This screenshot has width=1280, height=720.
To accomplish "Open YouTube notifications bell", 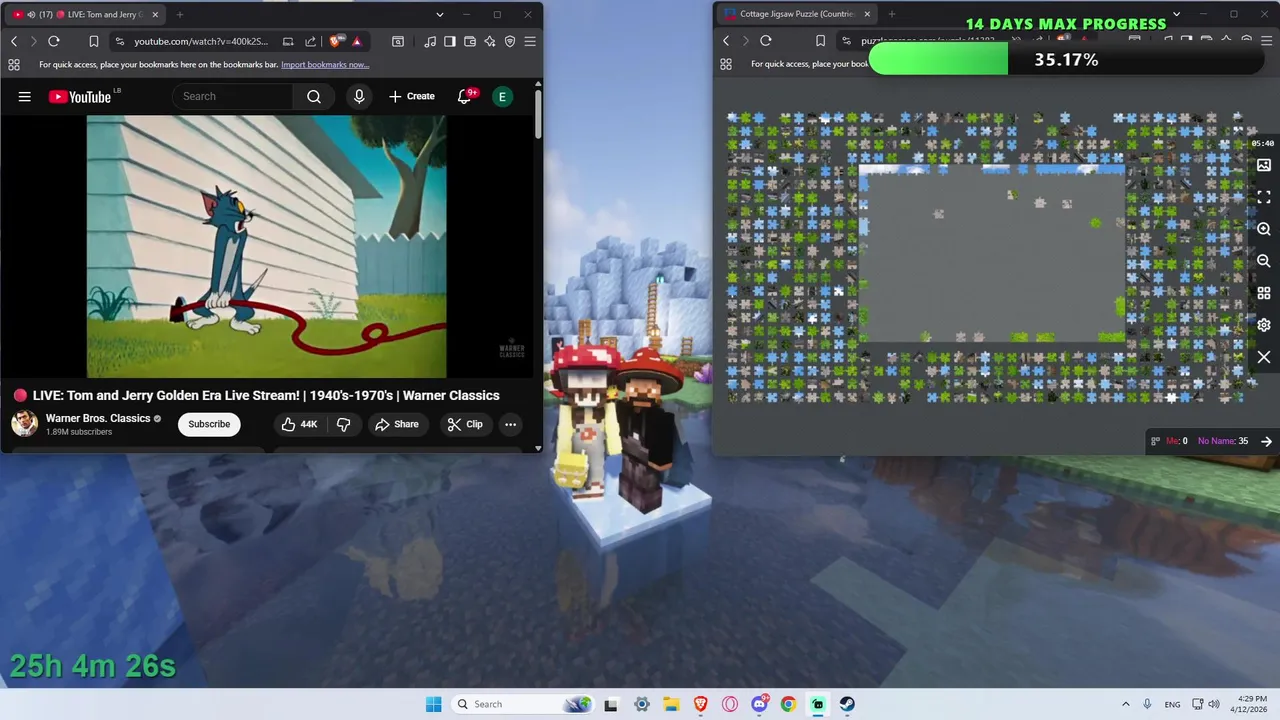I will pyautogui.click(x=465, y=96).
